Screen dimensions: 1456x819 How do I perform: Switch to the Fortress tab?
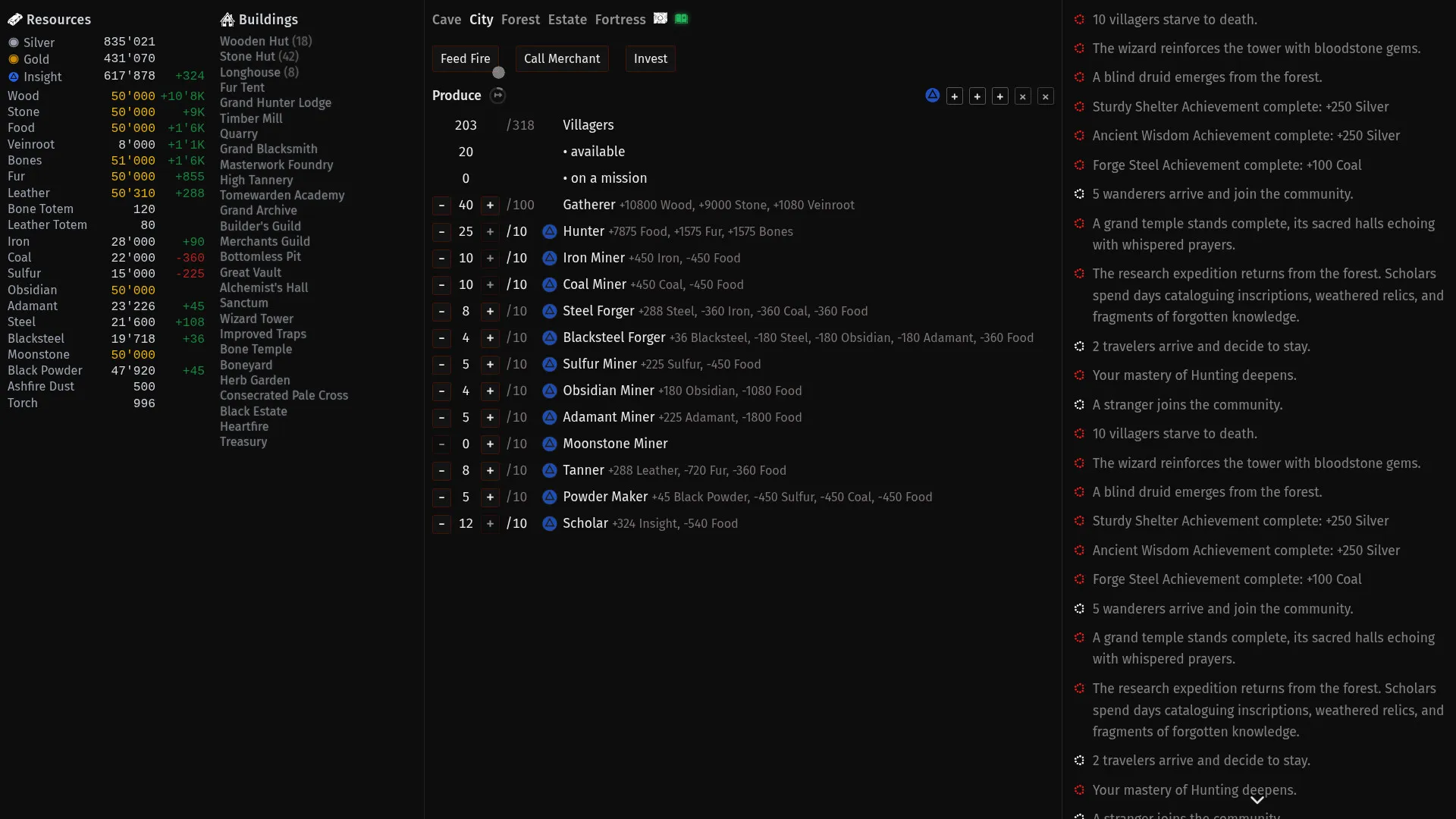point(620,20)
